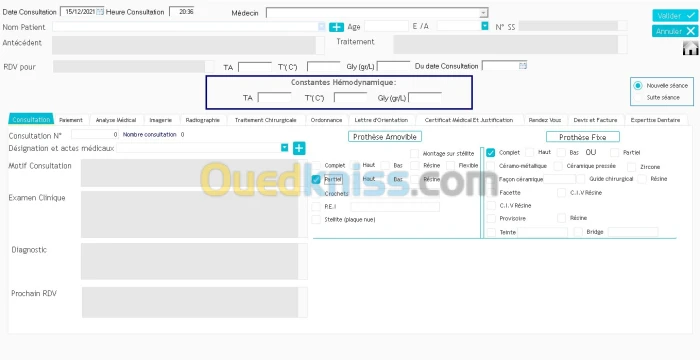Open the Devis et Facture tab
This screenshot has height=360, width=700.
pos(596,120)
